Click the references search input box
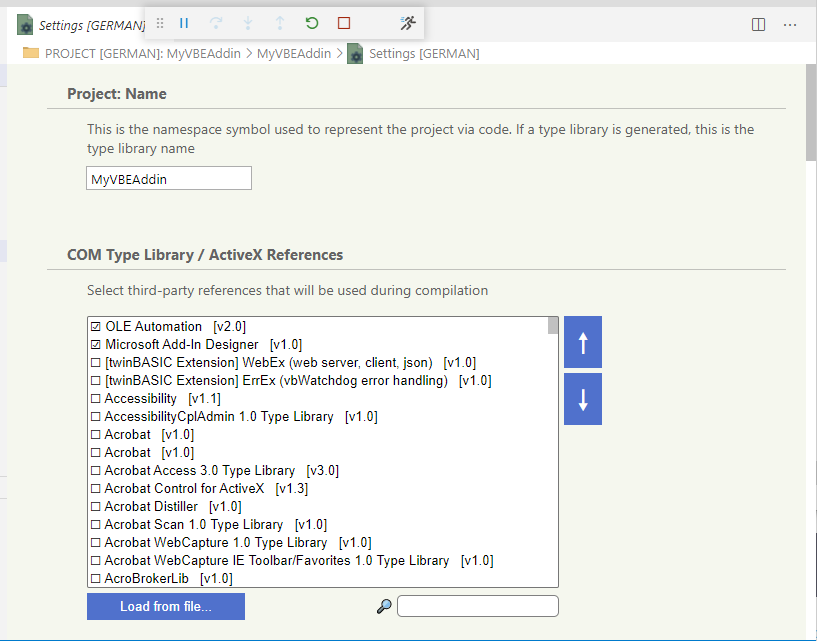This screenshot has width=817, height=641. [477, 606]
